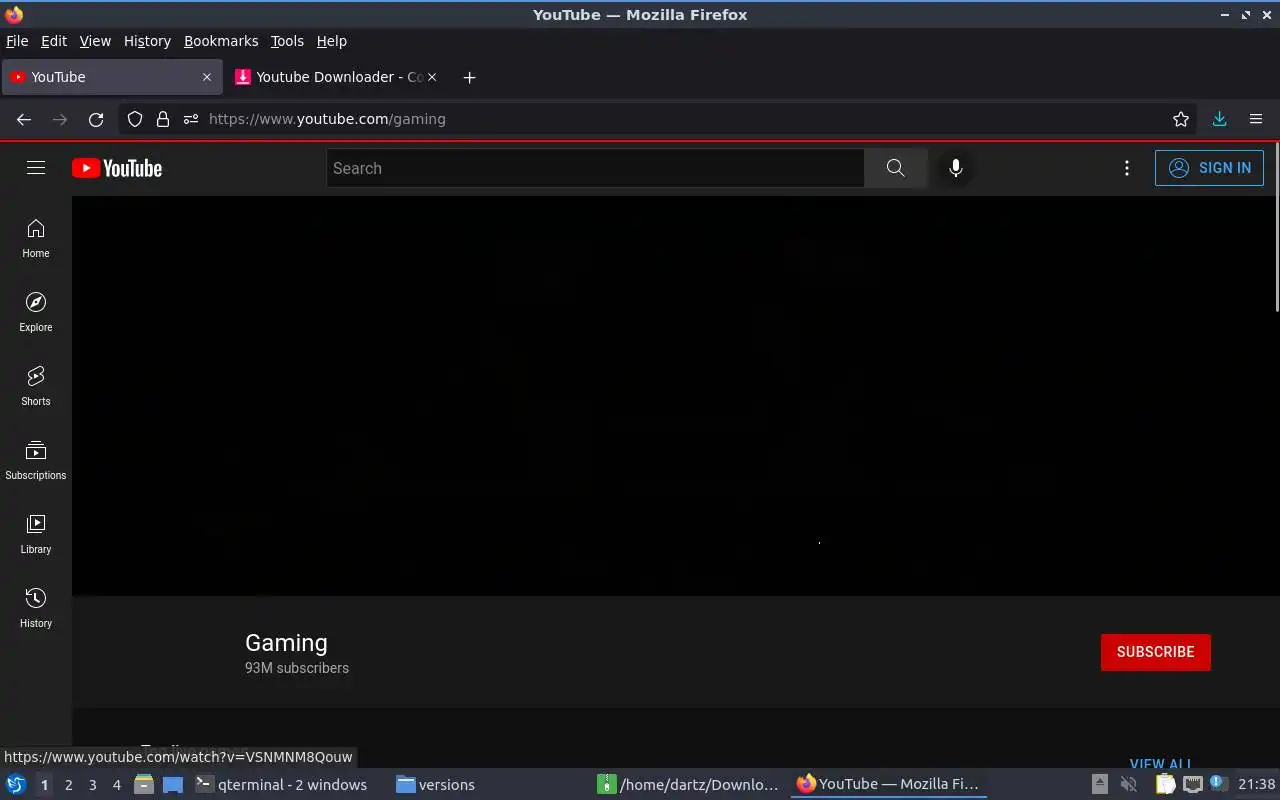Click the VIEW ALL link
Image resolution: width=1280 pixels, height=800 pixels.
pos(1161,763)
